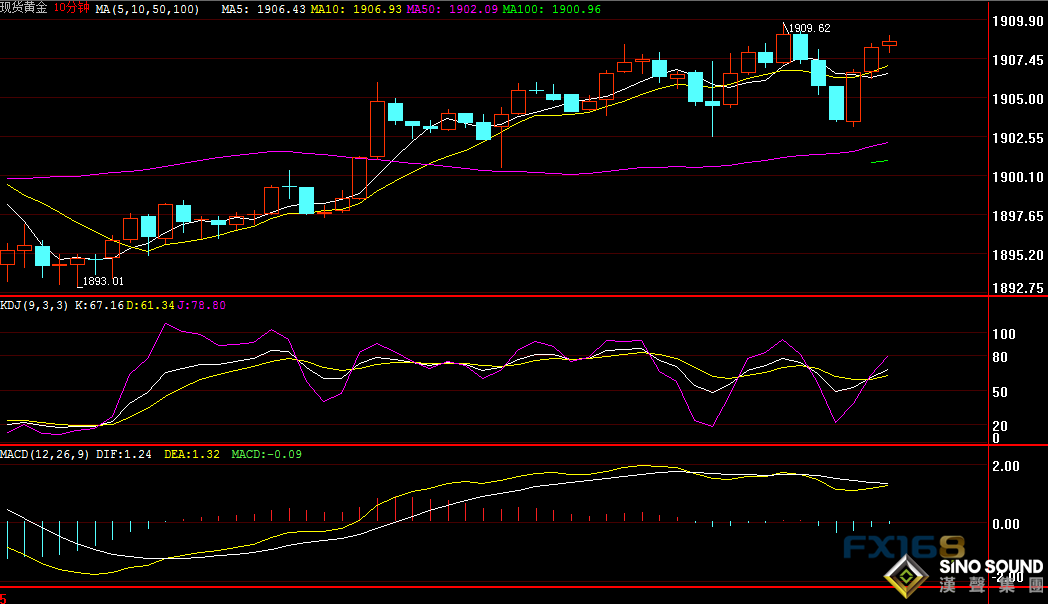This screenshot has width=1048, height=604.
Task: Click the Sino Sound diamond logo
Action: pos(908,577)
